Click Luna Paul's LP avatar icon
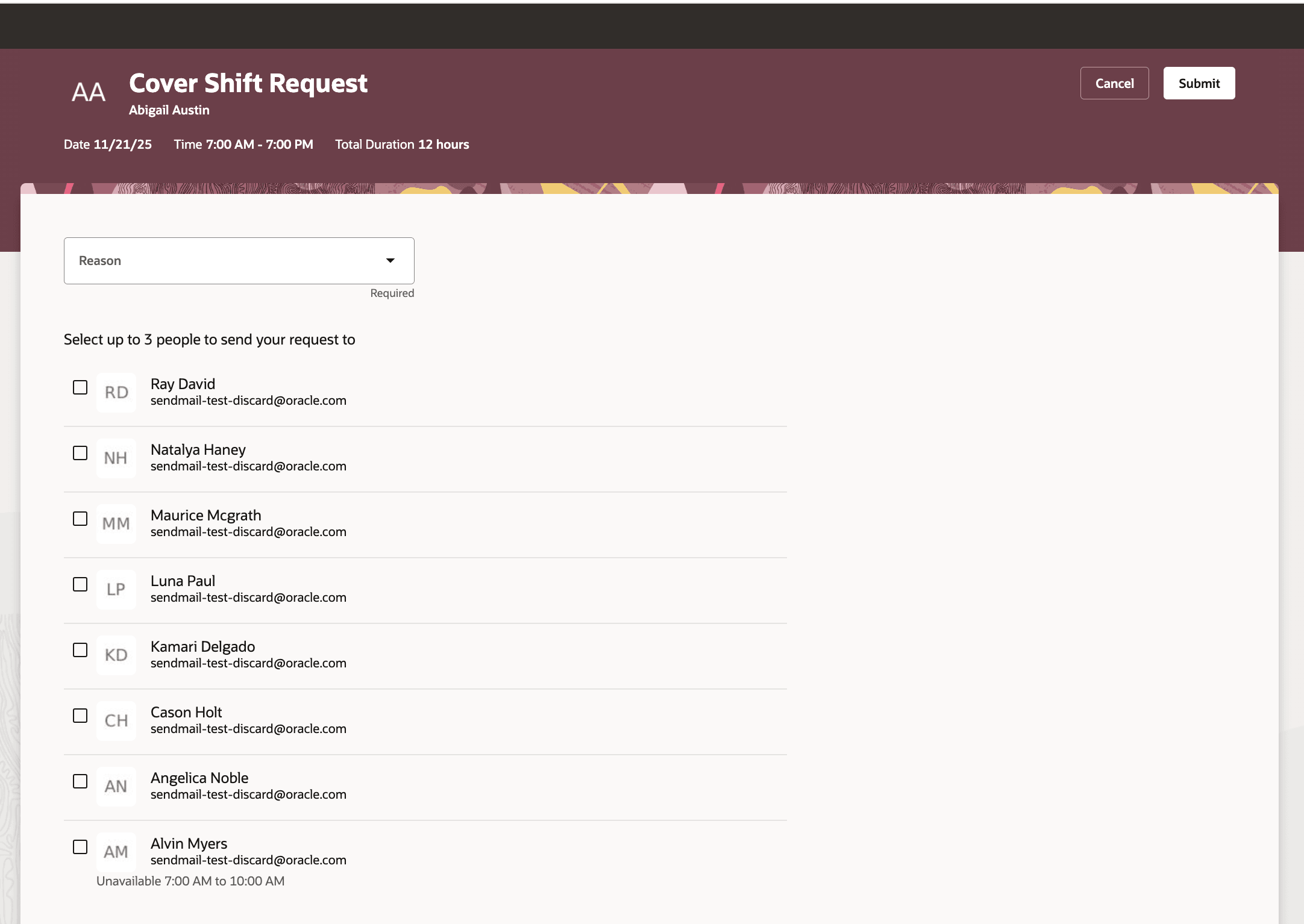Viewport: 1304px width, 924px height. [116, 589]
